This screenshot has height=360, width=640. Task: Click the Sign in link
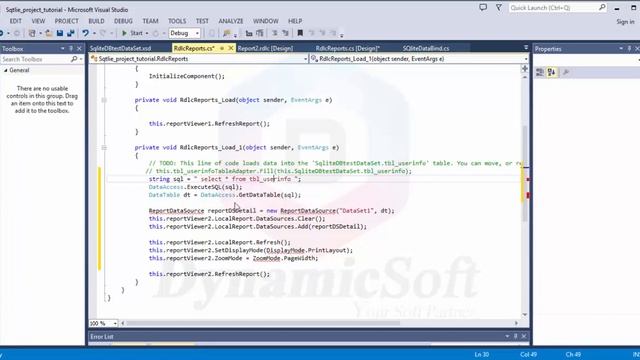pyautogui.click(x=625, y=22)
